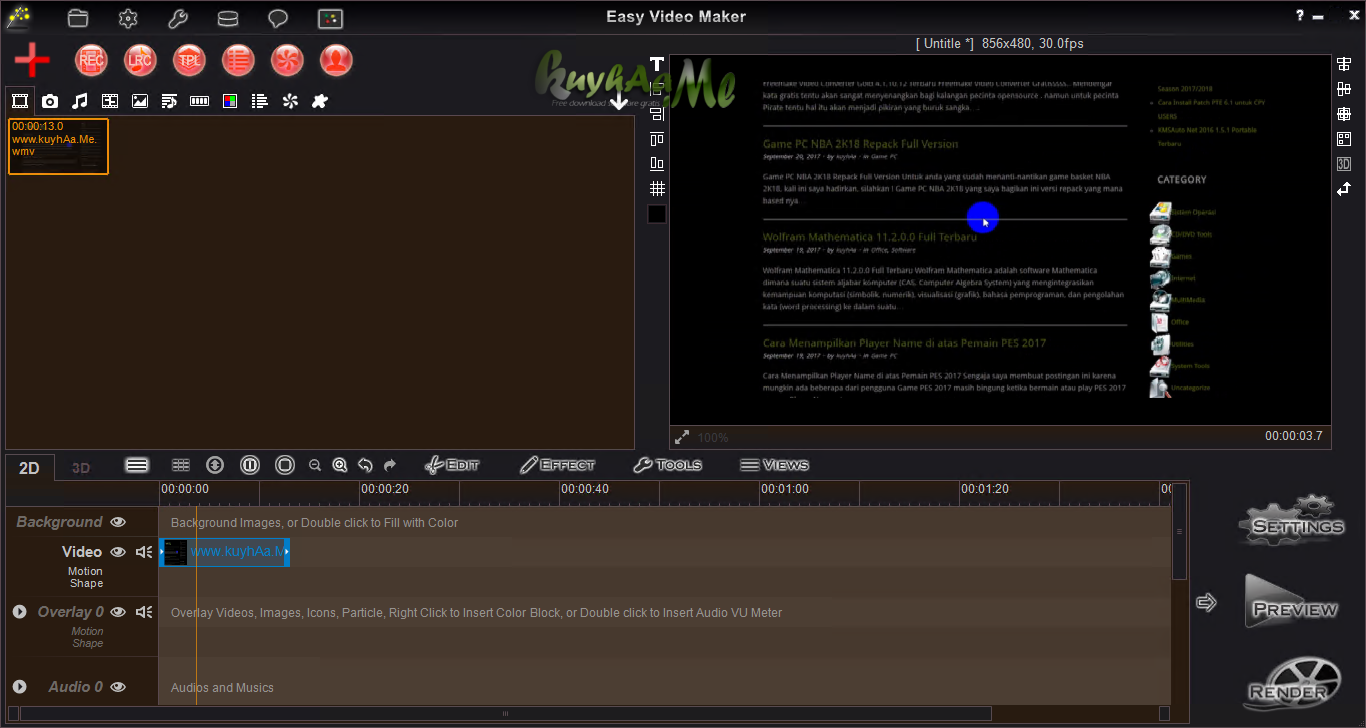Click the pause circle icon in timeline toolbar
Image resolution: width=1366 pixels, height=728 pixels.
250,465
